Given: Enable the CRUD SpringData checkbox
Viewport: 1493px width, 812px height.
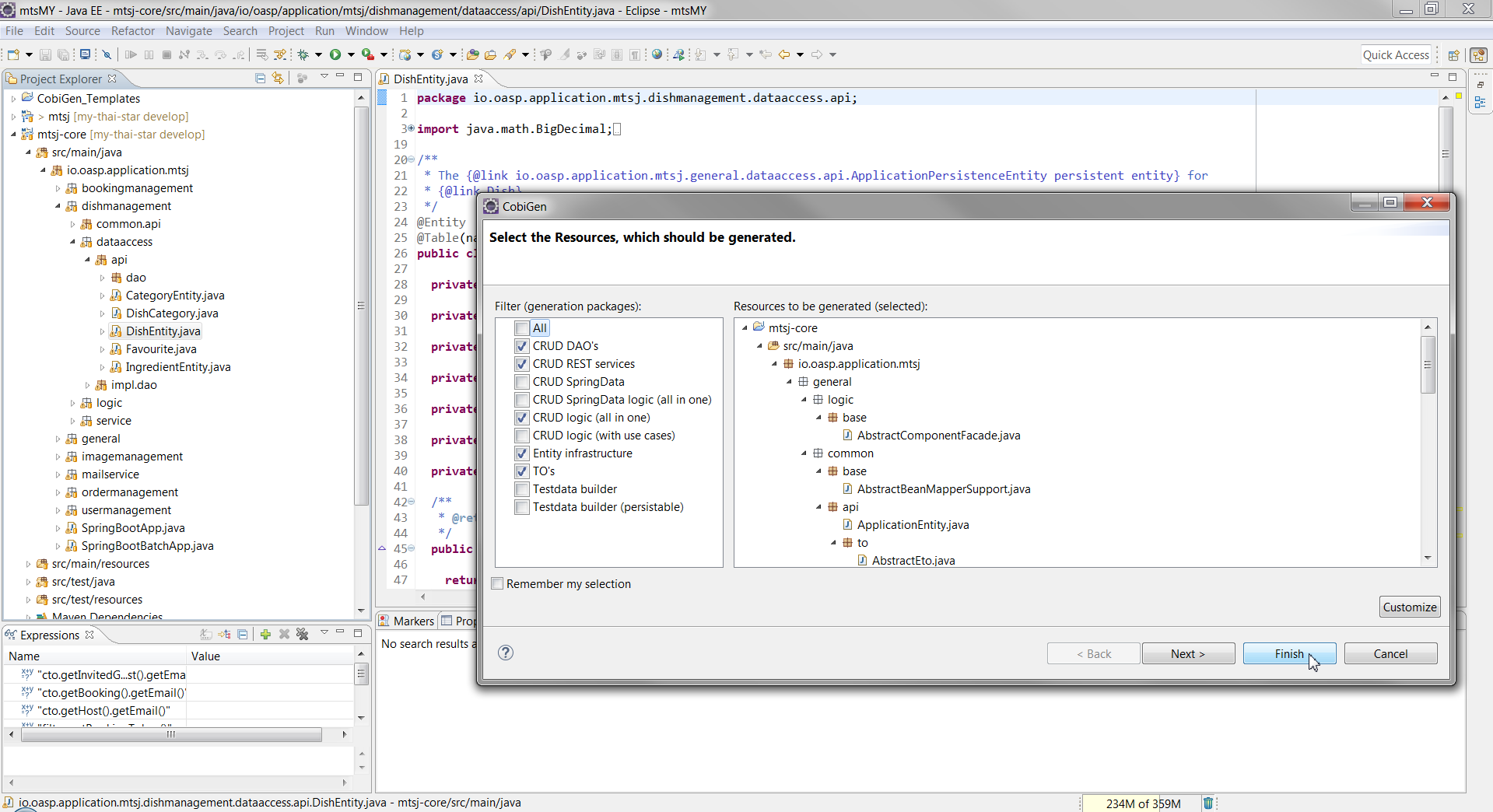Looking at the screenshot, I should [x=522, y=382].
